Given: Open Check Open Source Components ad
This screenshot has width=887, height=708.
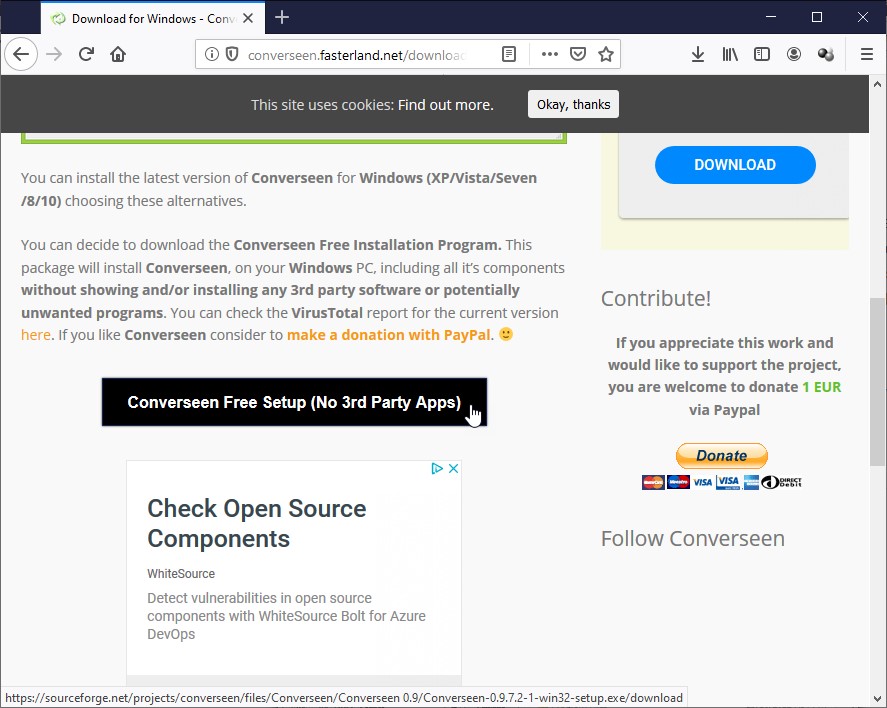Looking at the screenshot, I should (x=257, y=524).
